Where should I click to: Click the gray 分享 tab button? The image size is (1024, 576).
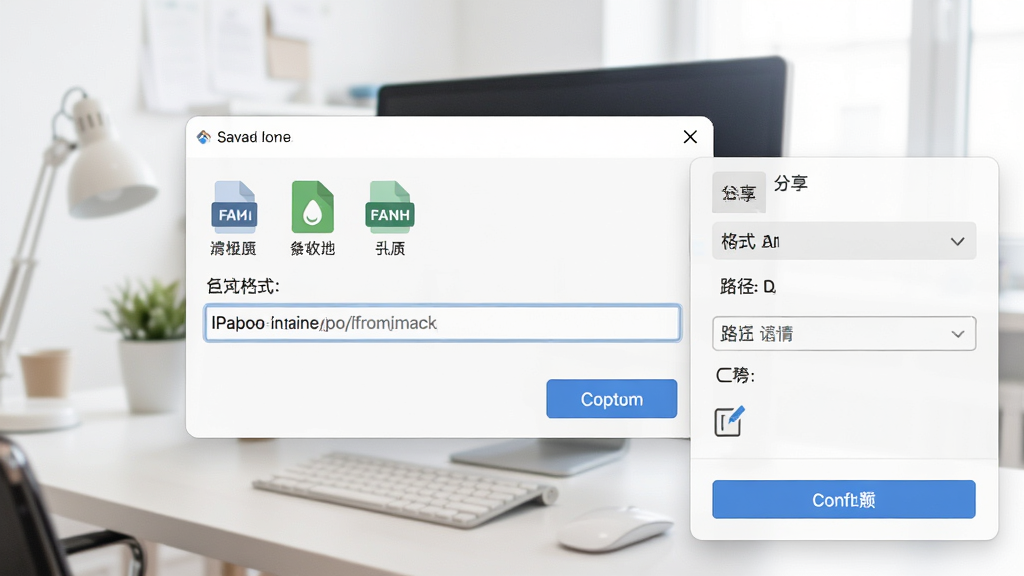click(x=739, y=192)
